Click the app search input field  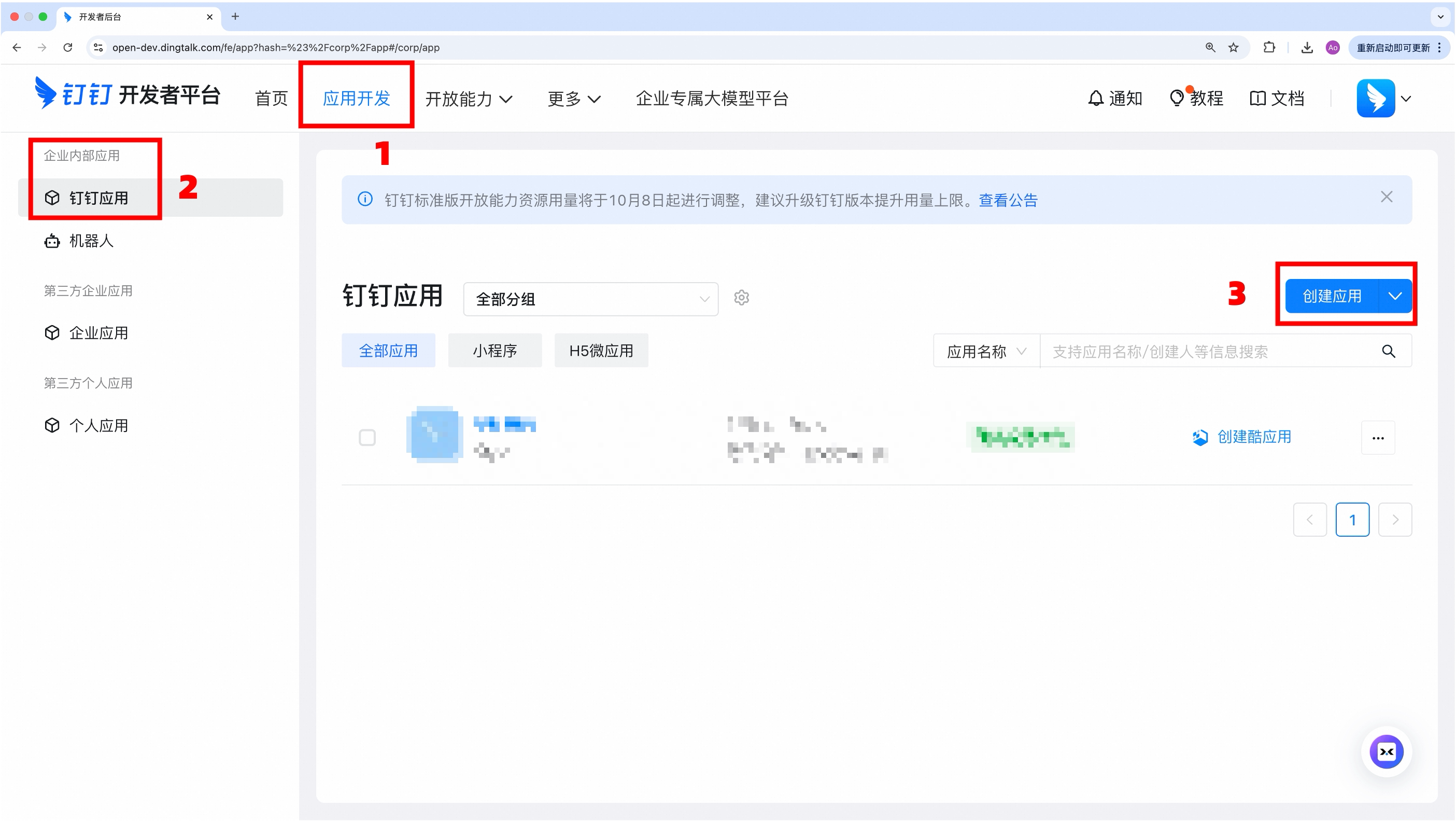tap(1187, 351)
